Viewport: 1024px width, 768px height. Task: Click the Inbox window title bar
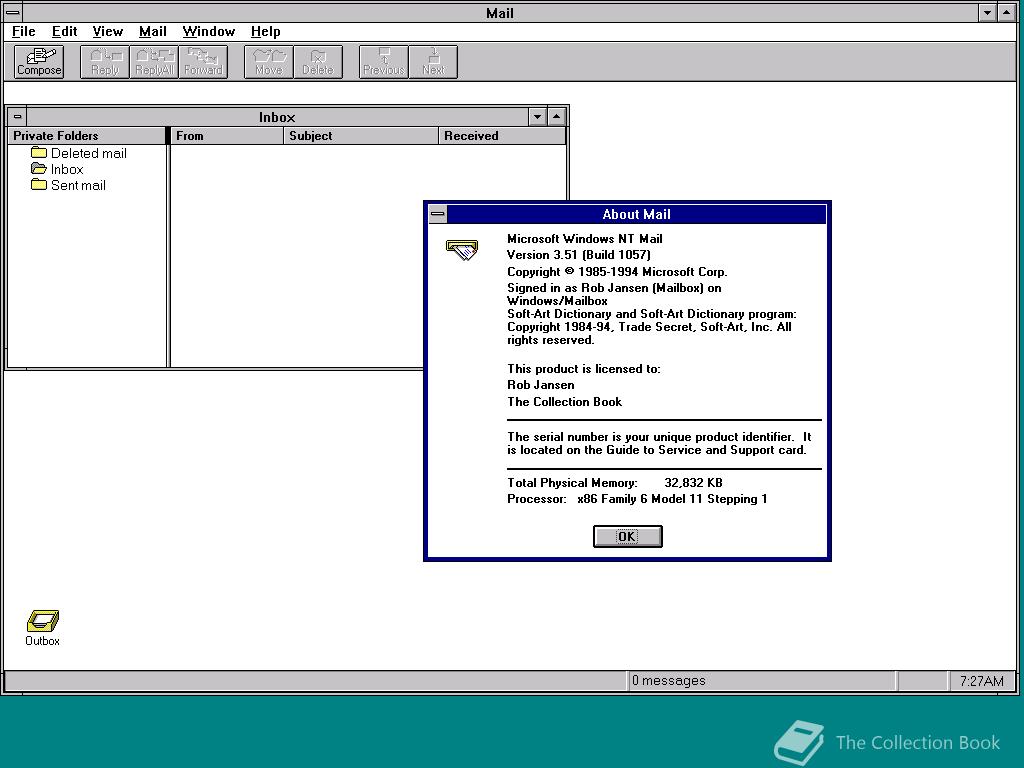277,117
